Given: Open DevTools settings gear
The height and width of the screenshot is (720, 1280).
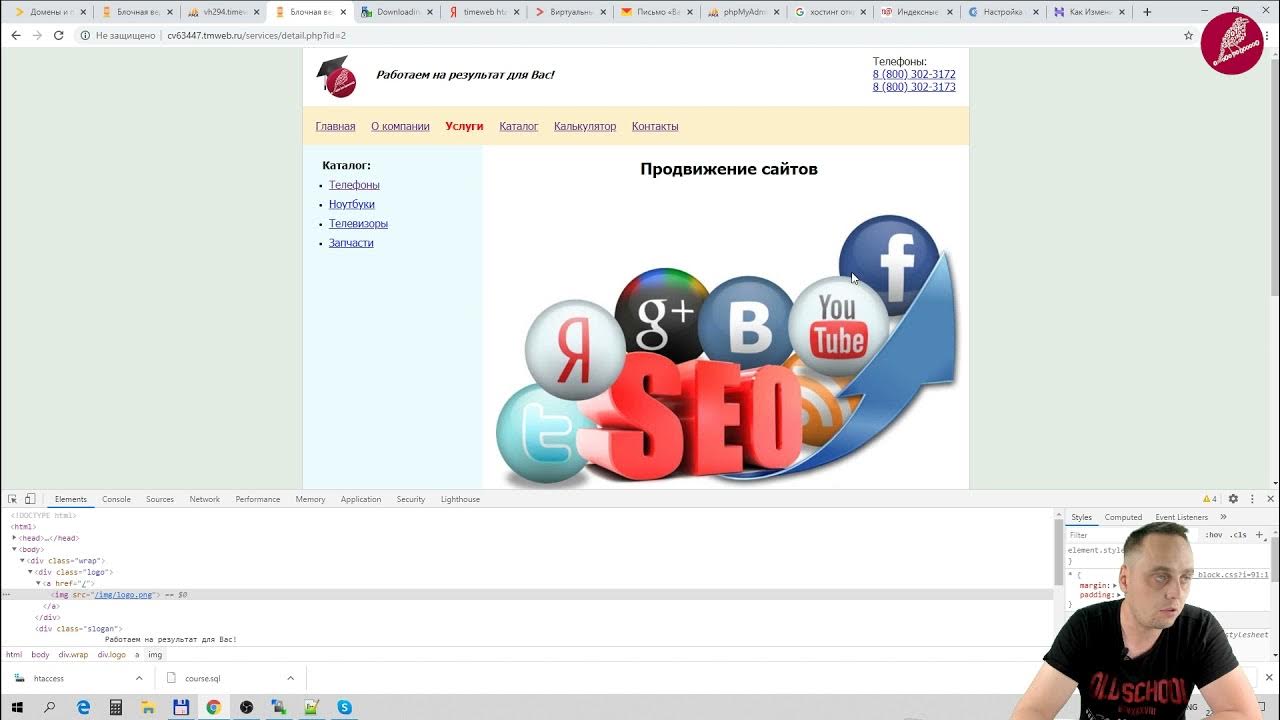Looking at the screenshot, I should click(1233, 499).
